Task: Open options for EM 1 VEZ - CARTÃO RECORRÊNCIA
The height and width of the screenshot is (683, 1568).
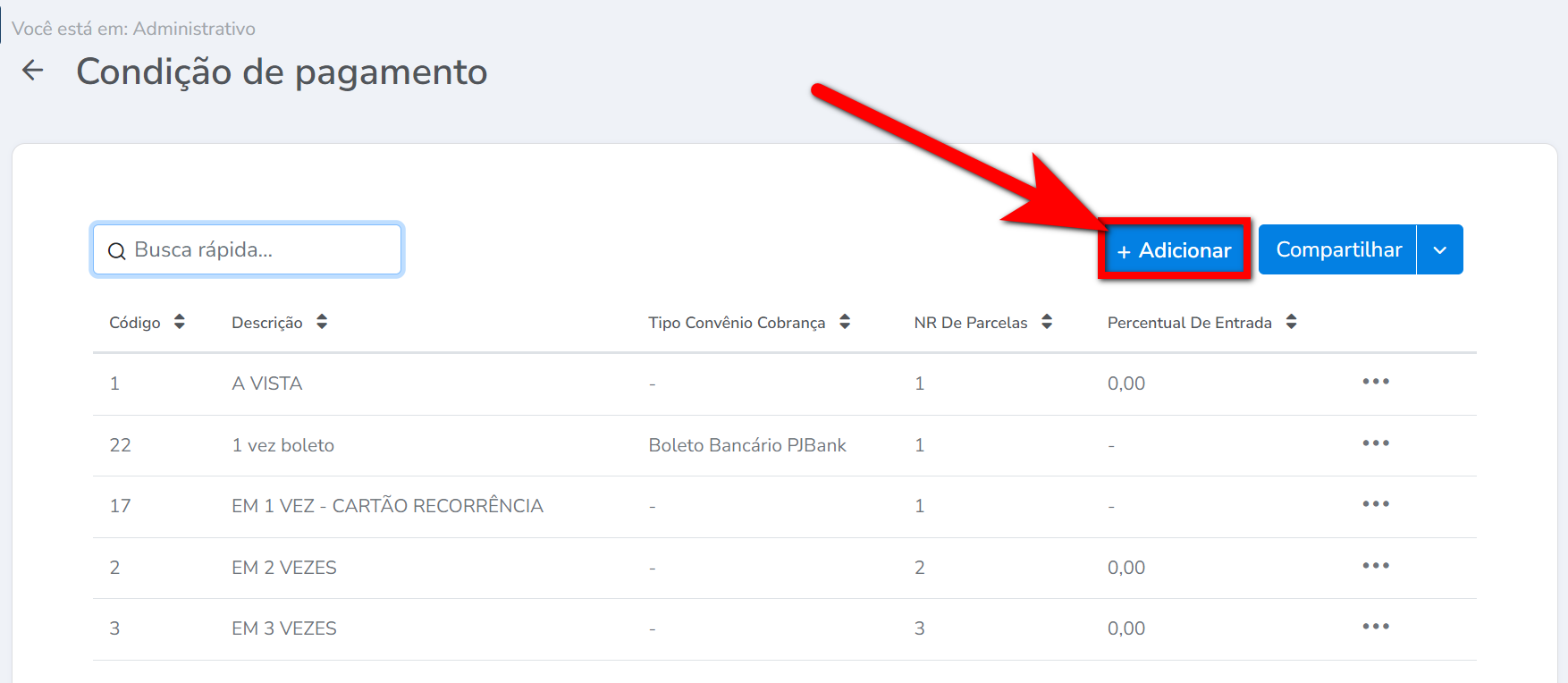Action: tap(1375, 504)
